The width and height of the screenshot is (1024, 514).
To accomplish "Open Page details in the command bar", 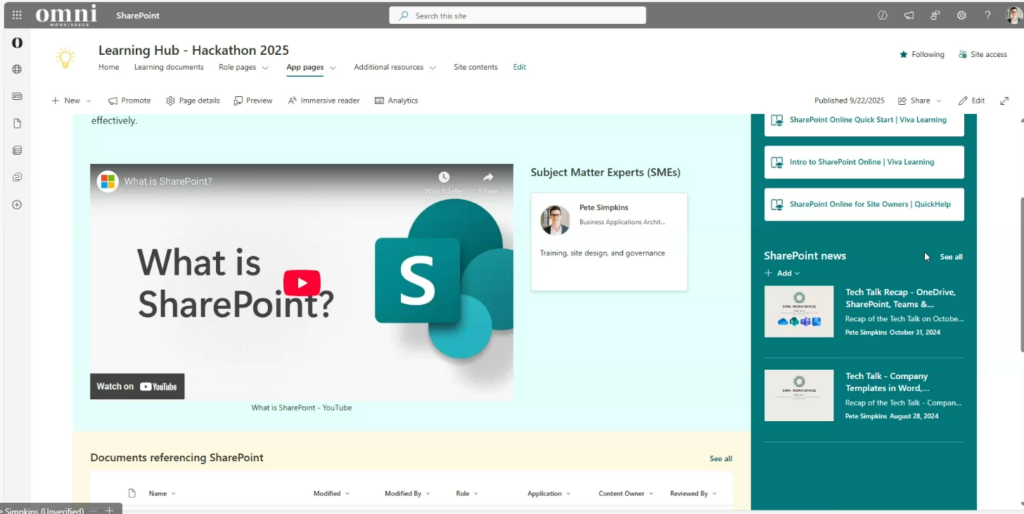I will tap(193, 101).
